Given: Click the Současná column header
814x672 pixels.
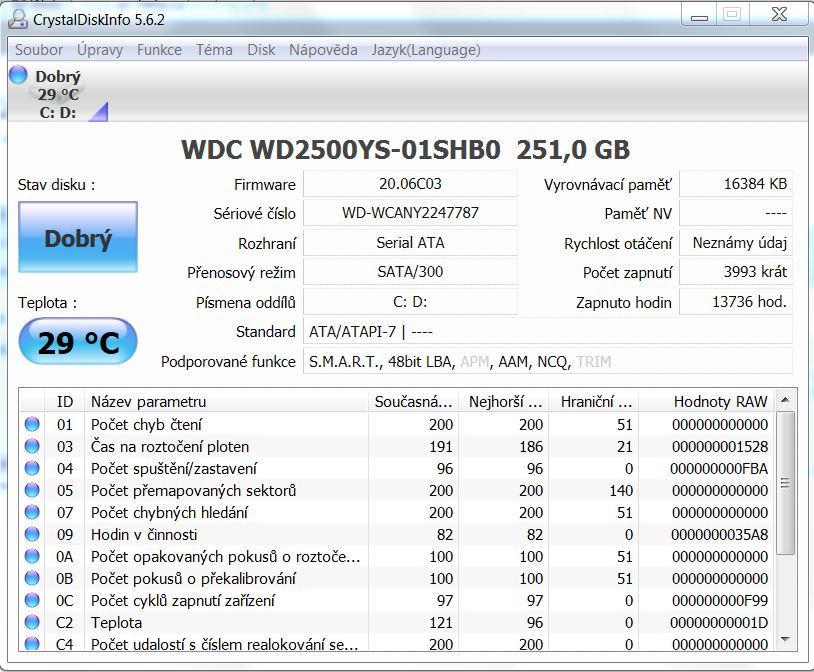Looking at the screenshot, I should (413, 401).
